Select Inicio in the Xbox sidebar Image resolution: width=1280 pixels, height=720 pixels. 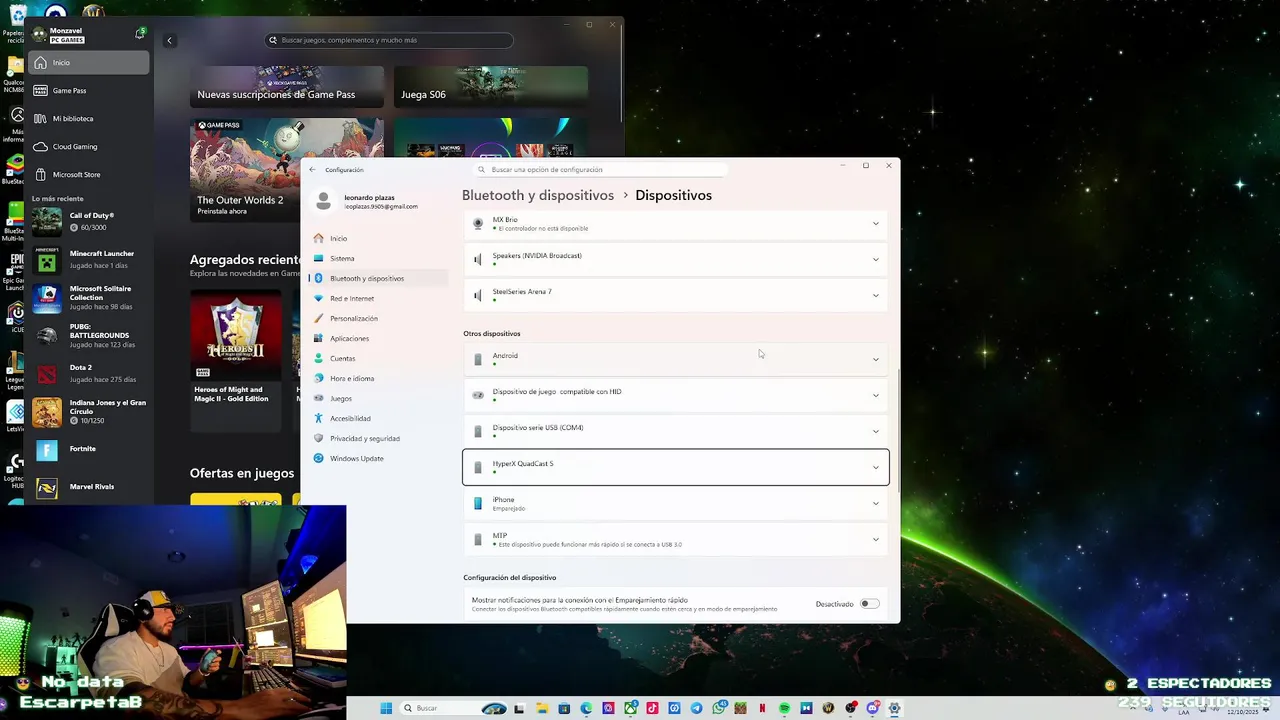89,63
